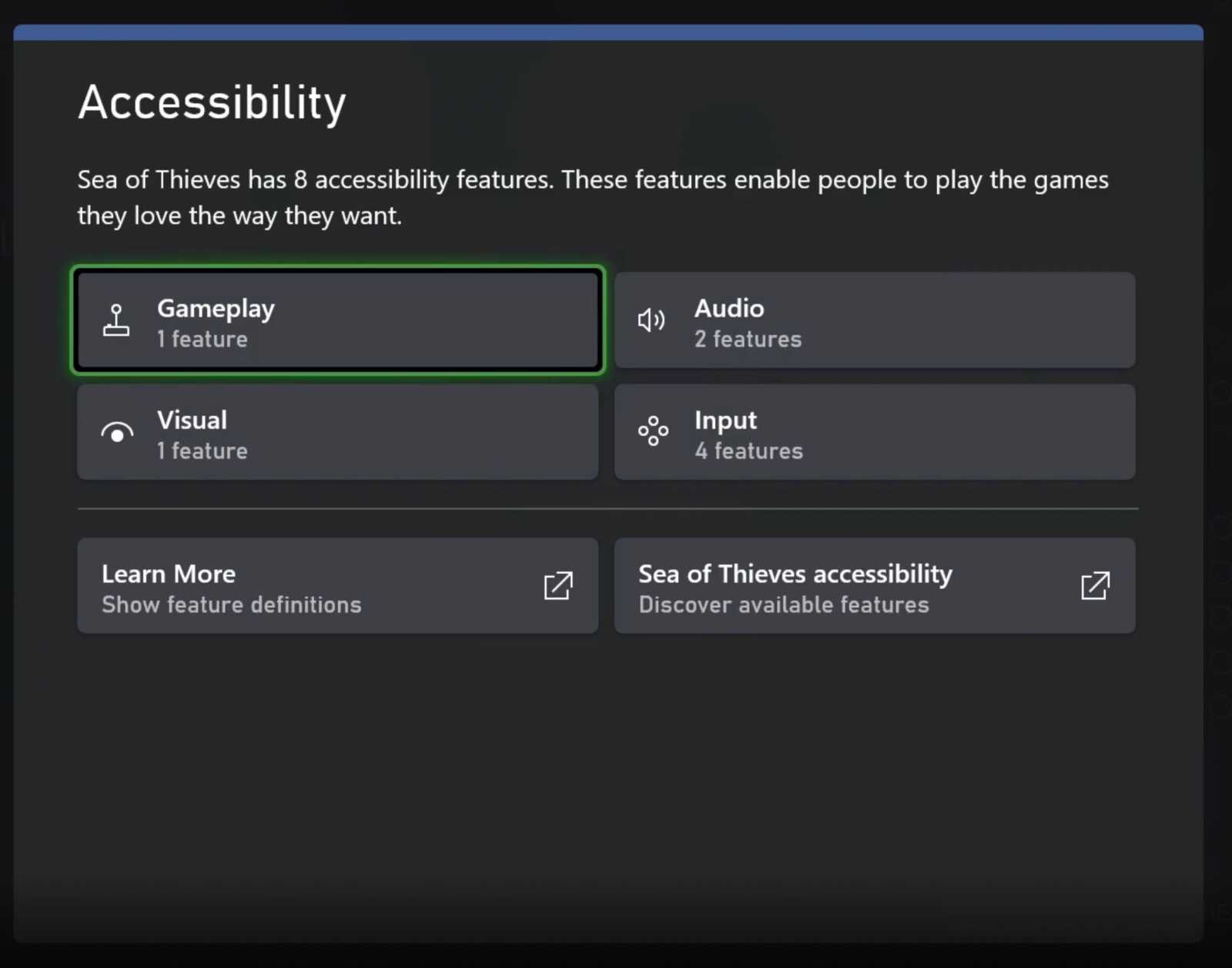This screenshot has width=1232, height=968.
Task: Click the external link icon on Learn More
Action: pyautogui.click(x=558, y=586)
